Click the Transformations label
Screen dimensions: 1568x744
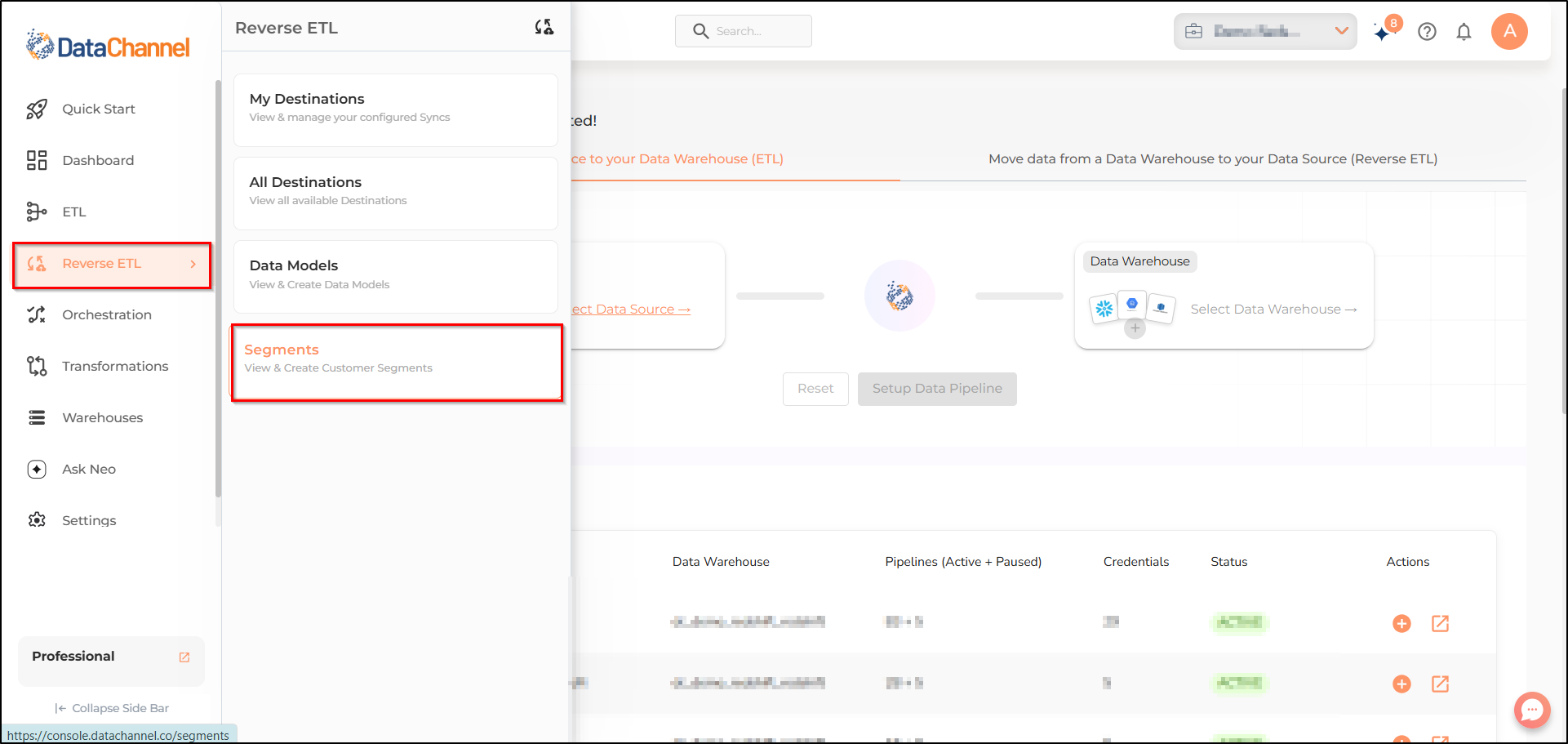click(x=115, y=367)
